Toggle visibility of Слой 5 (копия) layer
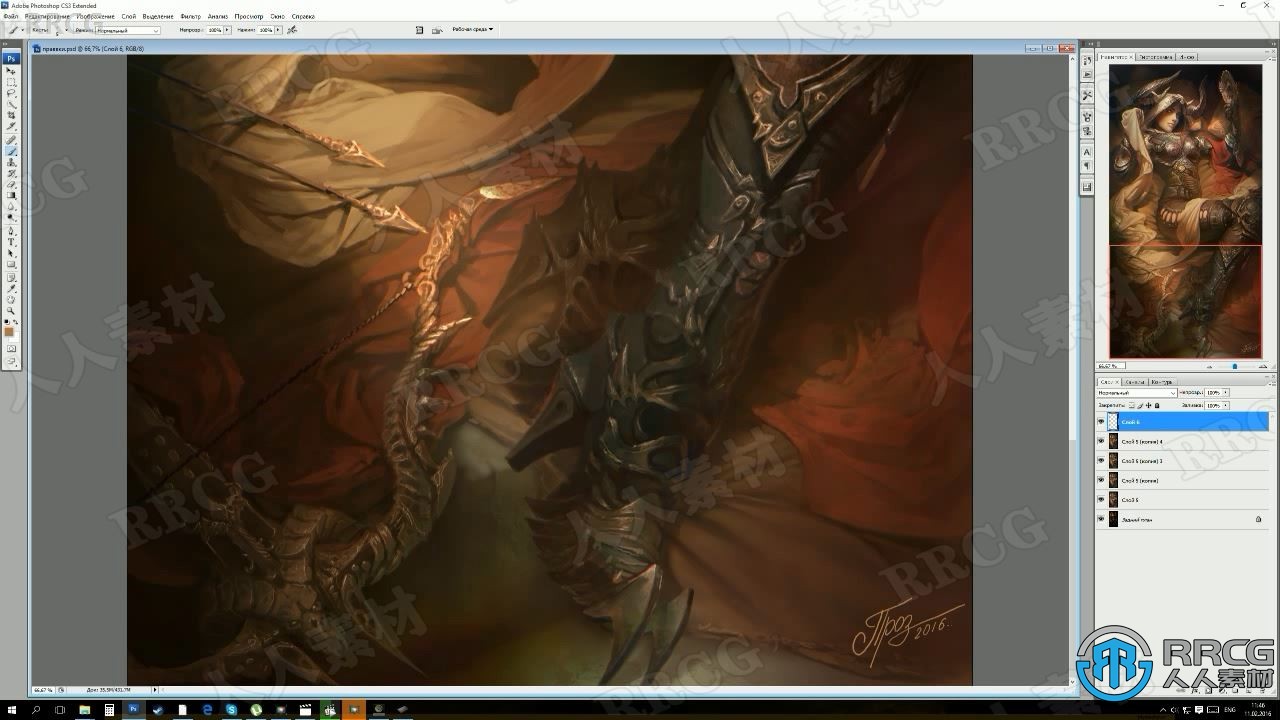The height and width of the screenshot is (720, 1280). (1101, 480)
